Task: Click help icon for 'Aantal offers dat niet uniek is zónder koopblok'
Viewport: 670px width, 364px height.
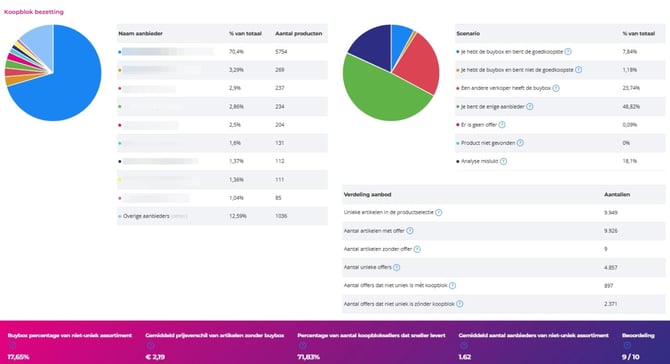Action: (x=459, y=304)
